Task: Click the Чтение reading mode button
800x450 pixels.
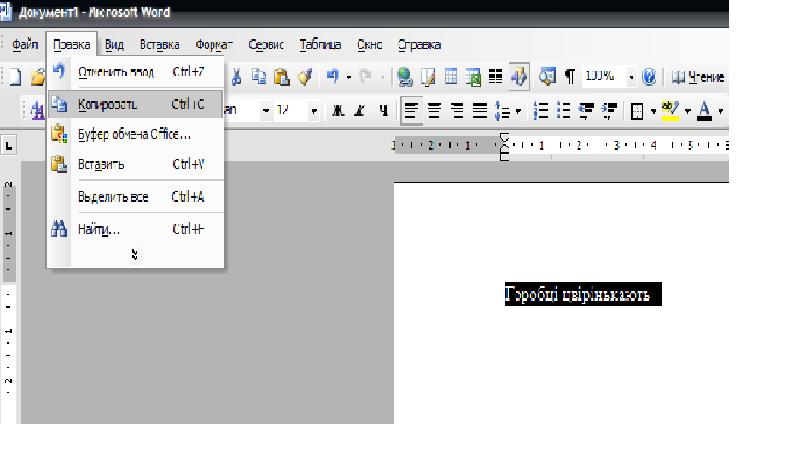Action: tap(697, 77)
